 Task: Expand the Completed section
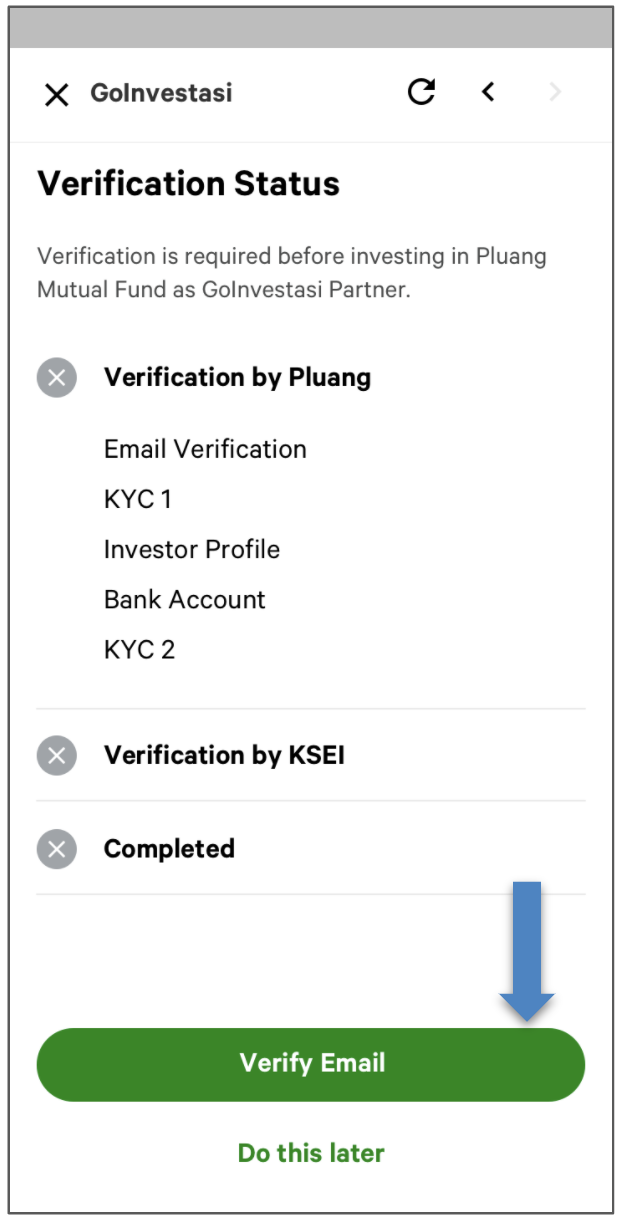[x=169, y=850]
